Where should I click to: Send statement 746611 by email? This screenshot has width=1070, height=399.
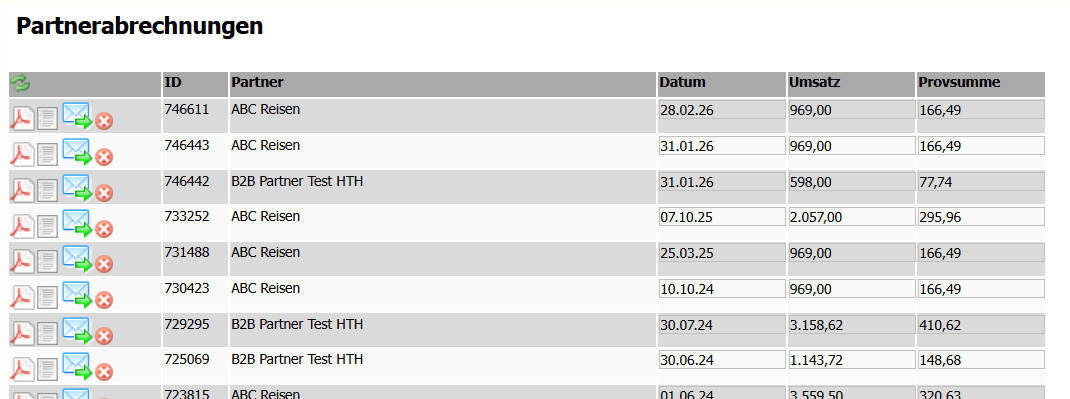[x=77, y=116]
